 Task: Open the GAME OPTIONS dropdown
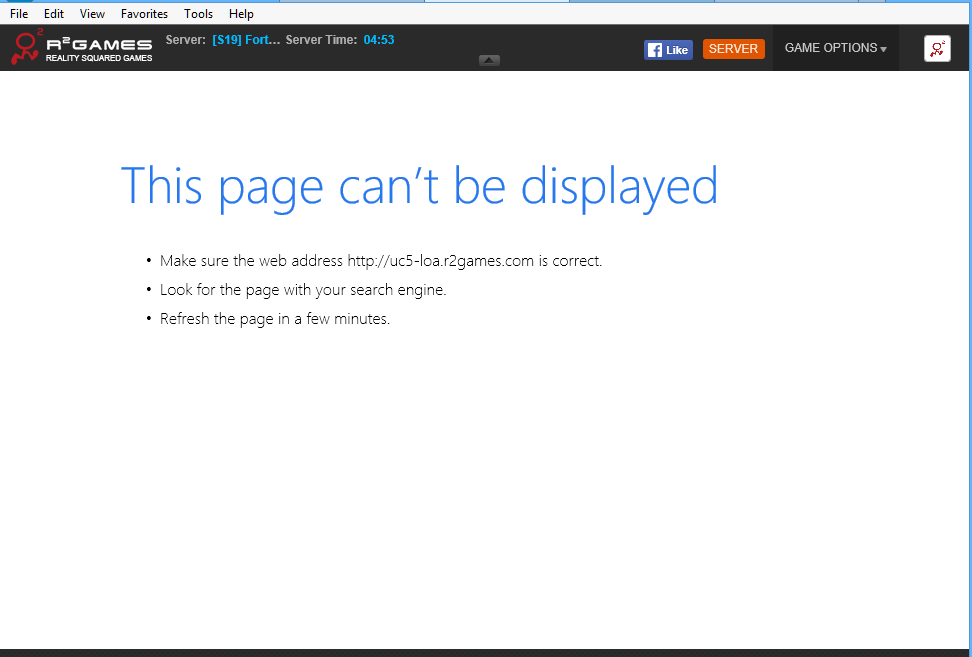pos(835,48)
